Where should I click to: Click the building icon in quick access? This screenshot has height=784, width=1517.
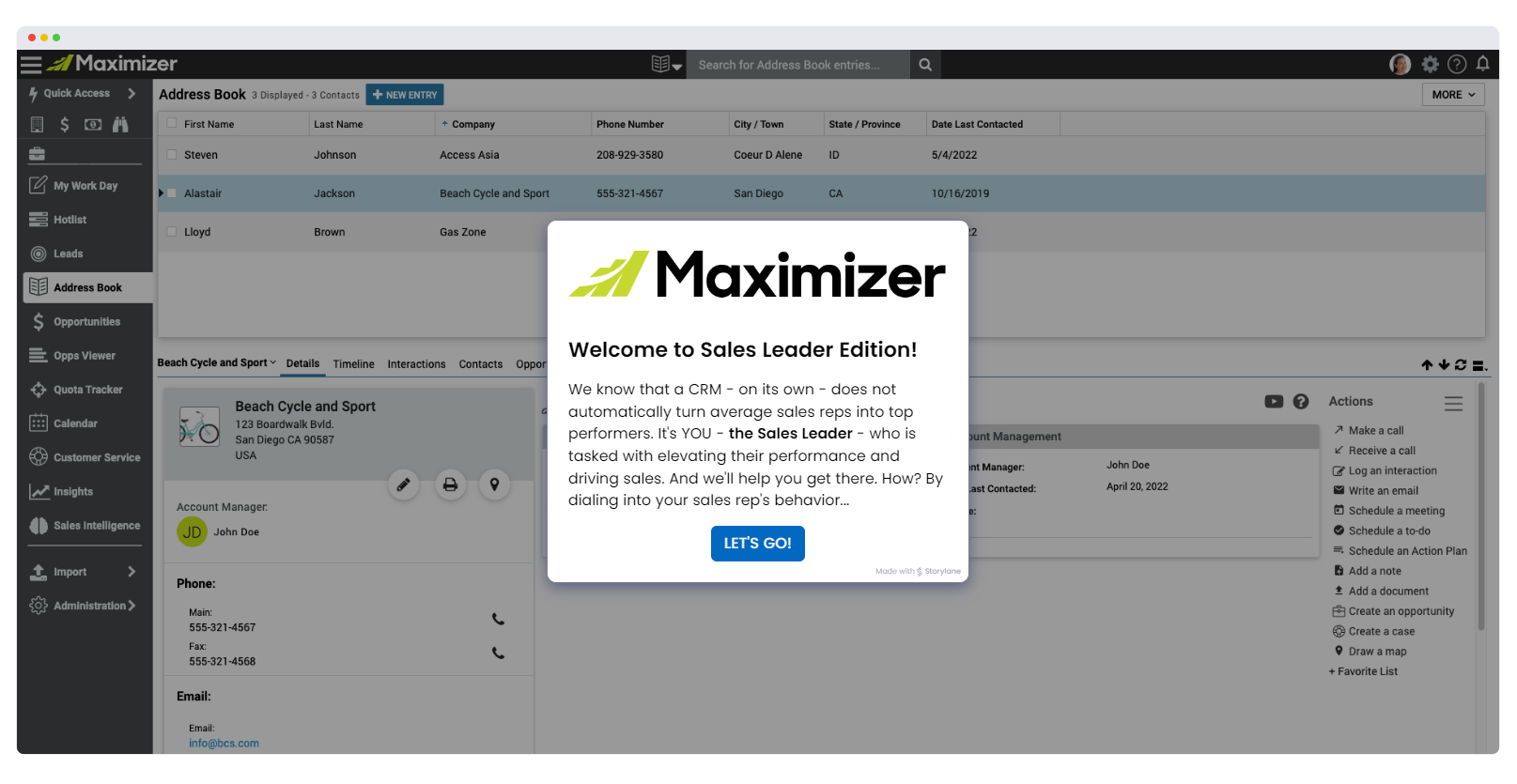pyautogui.click(x=38, y=124)
